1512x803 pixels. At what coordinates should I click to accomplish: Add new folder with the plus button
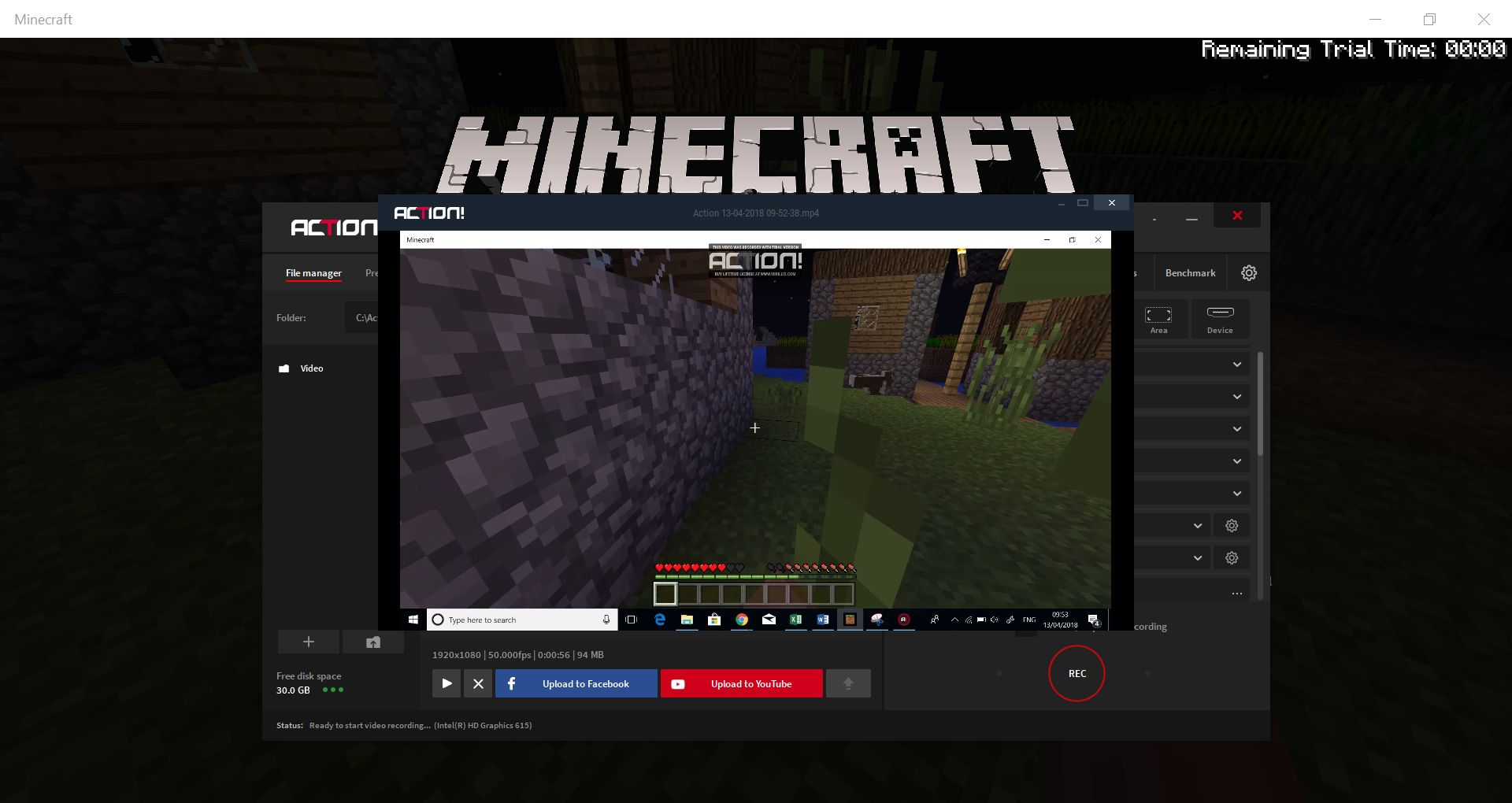[x=309, y=642]
